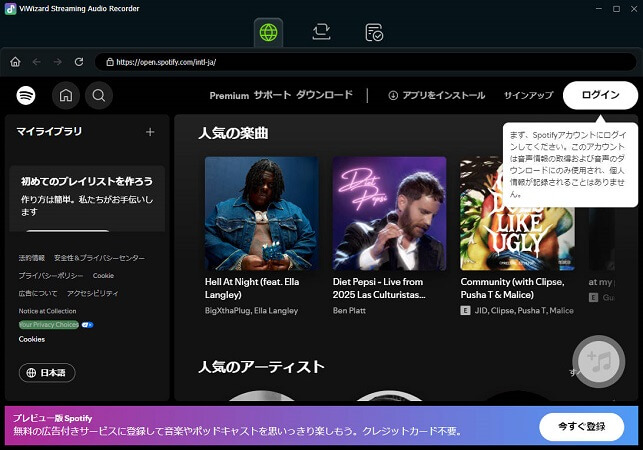Open the Premium link
This screenshot has width=643, height=450.
coord(229,96)
